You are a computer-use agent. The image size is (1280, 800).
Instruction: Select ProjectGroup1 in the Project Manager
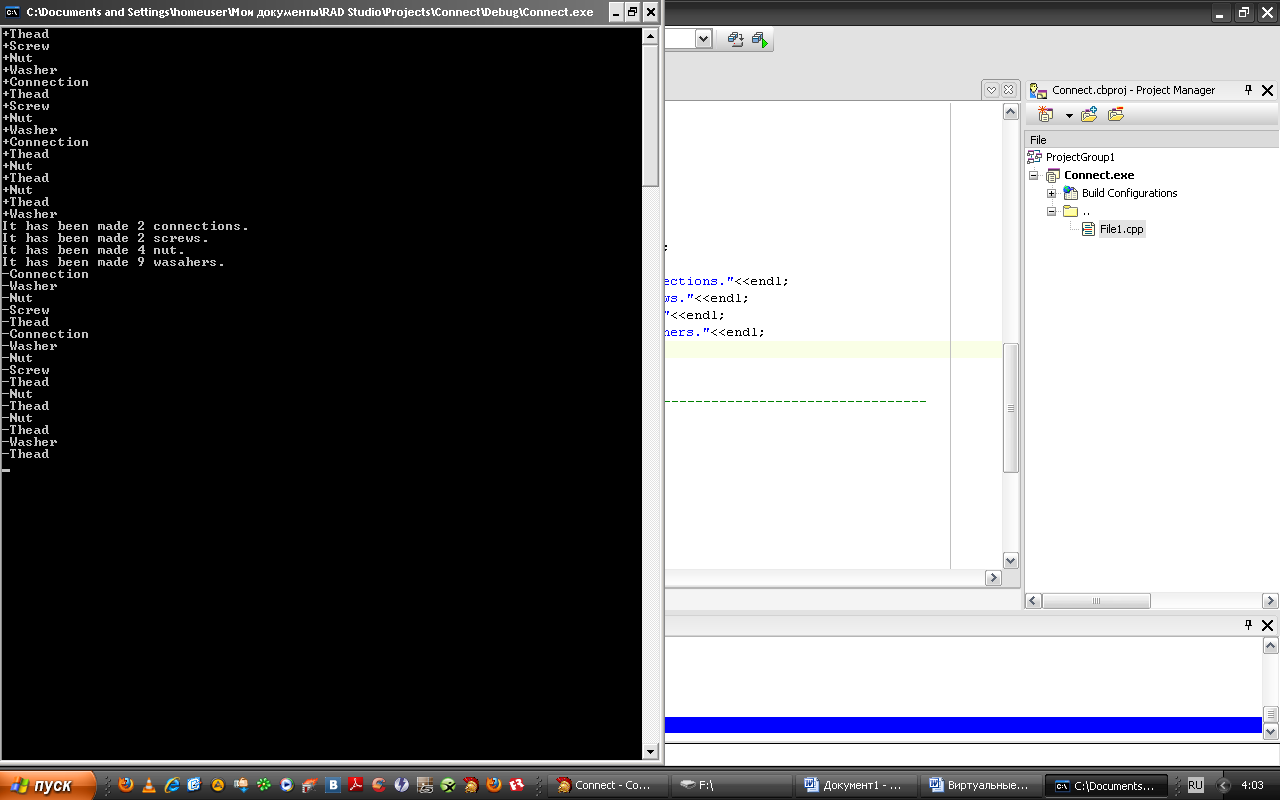1080,157
